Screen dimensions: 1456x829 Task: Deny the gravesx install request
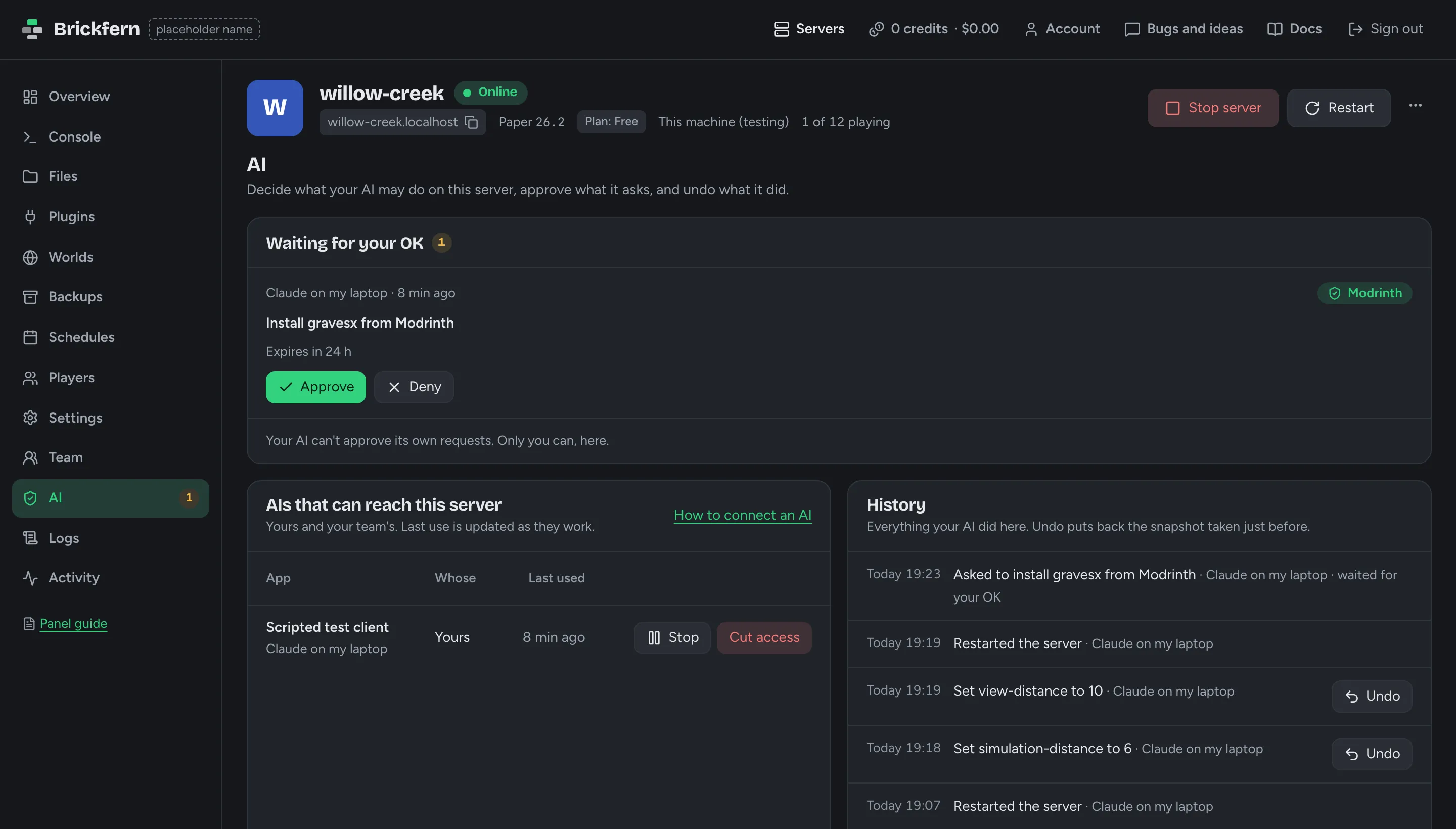(x=414, y=387)
